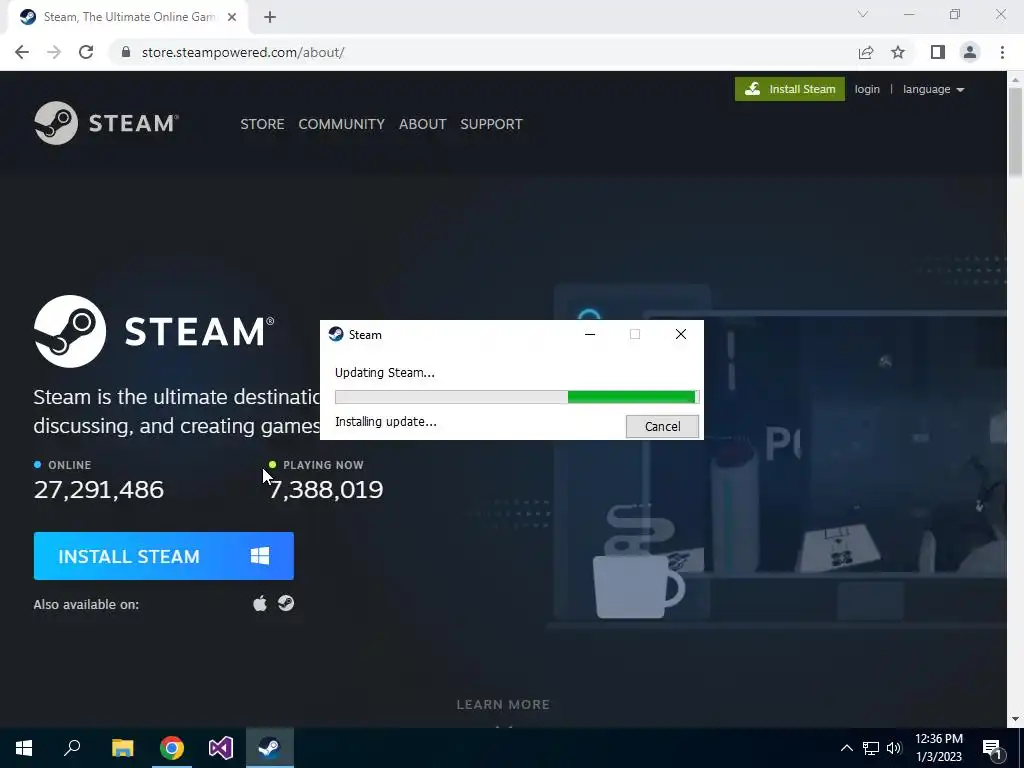The image size is (1024, 768).
Task: Share this page icon in address bar
Action: pyautogui.click(x=866, y=52)
